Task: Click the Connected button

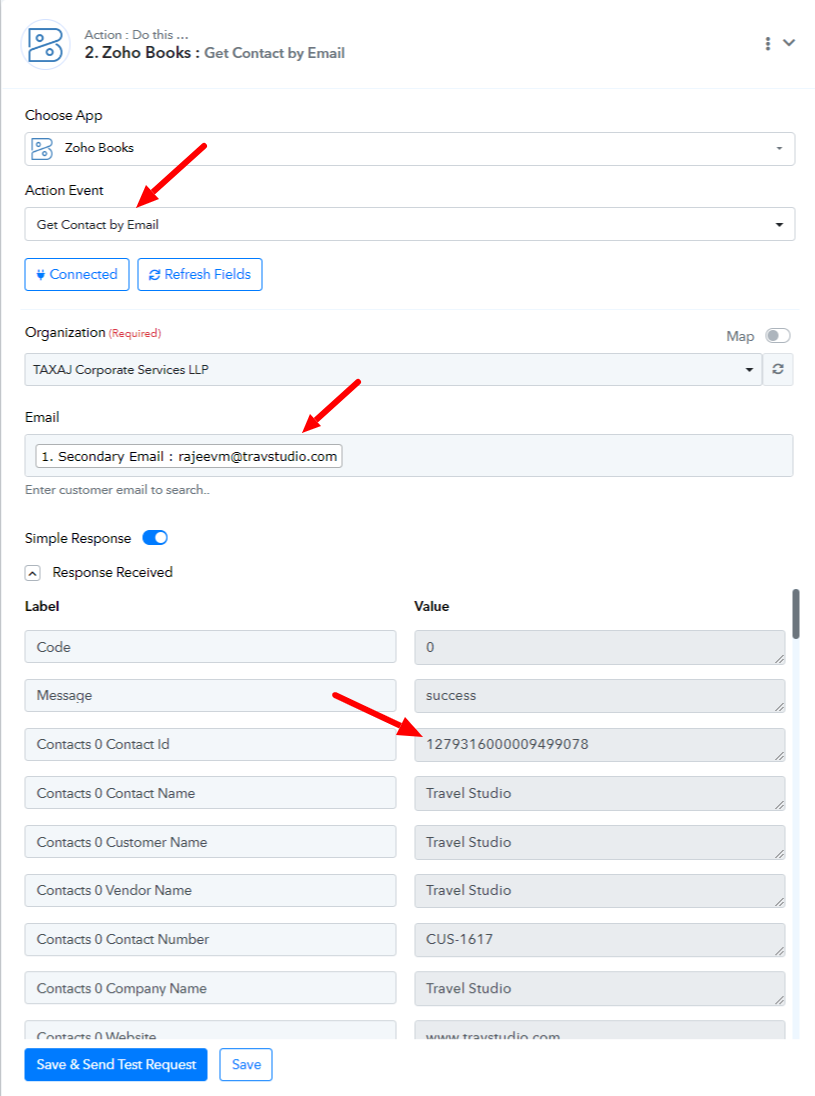Action: click(x=77, y=274)
